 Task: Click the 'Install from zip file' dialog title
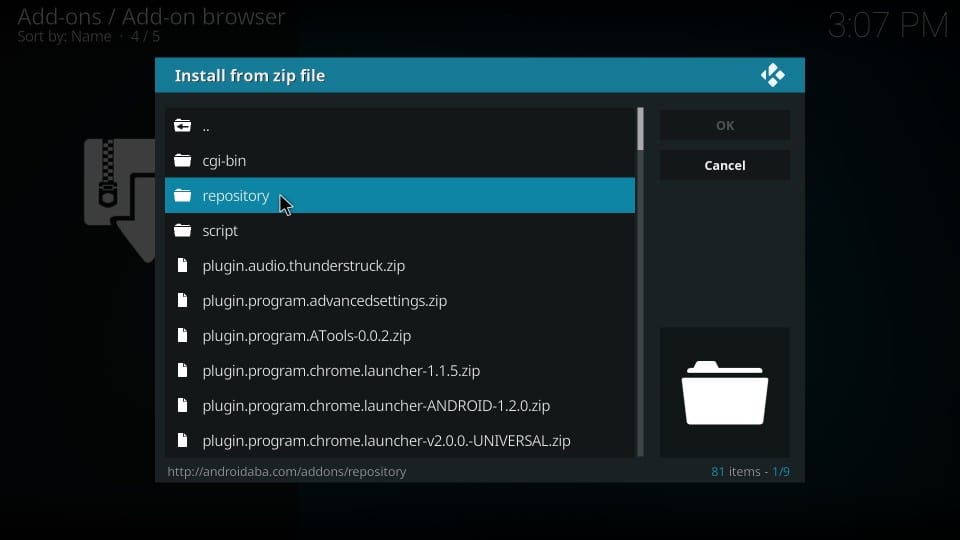tap(250, 75)
